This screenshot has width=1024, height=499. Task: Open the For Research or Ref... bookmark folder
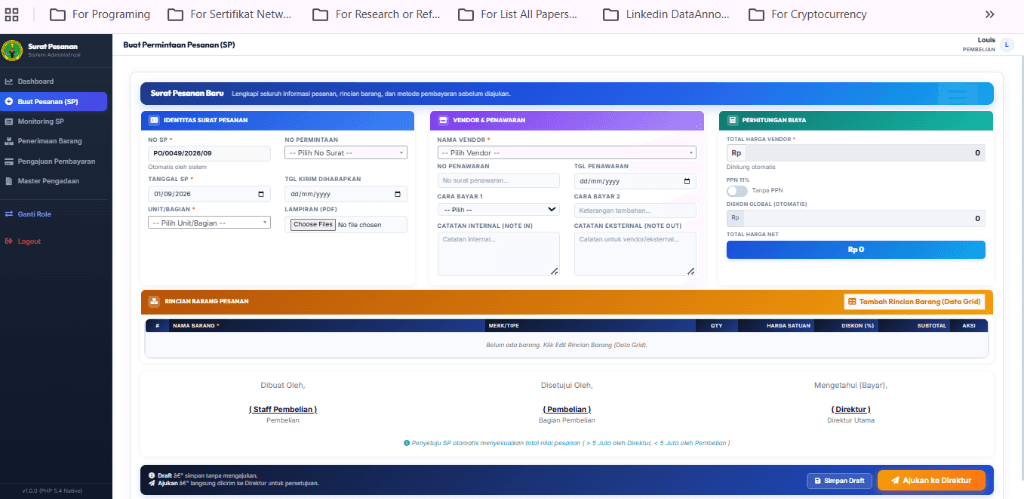pyautogui.click(x=376, y=14)
